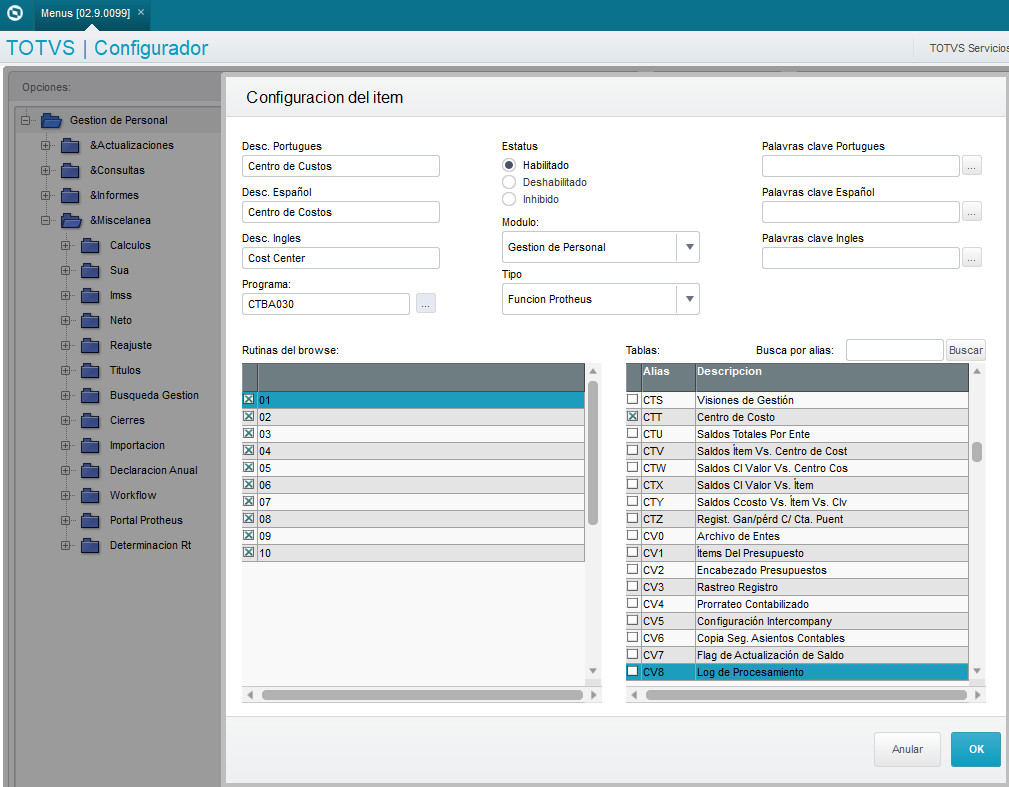Click the &Informes folder icon
1009x787 pixels.
click(70, 196)
